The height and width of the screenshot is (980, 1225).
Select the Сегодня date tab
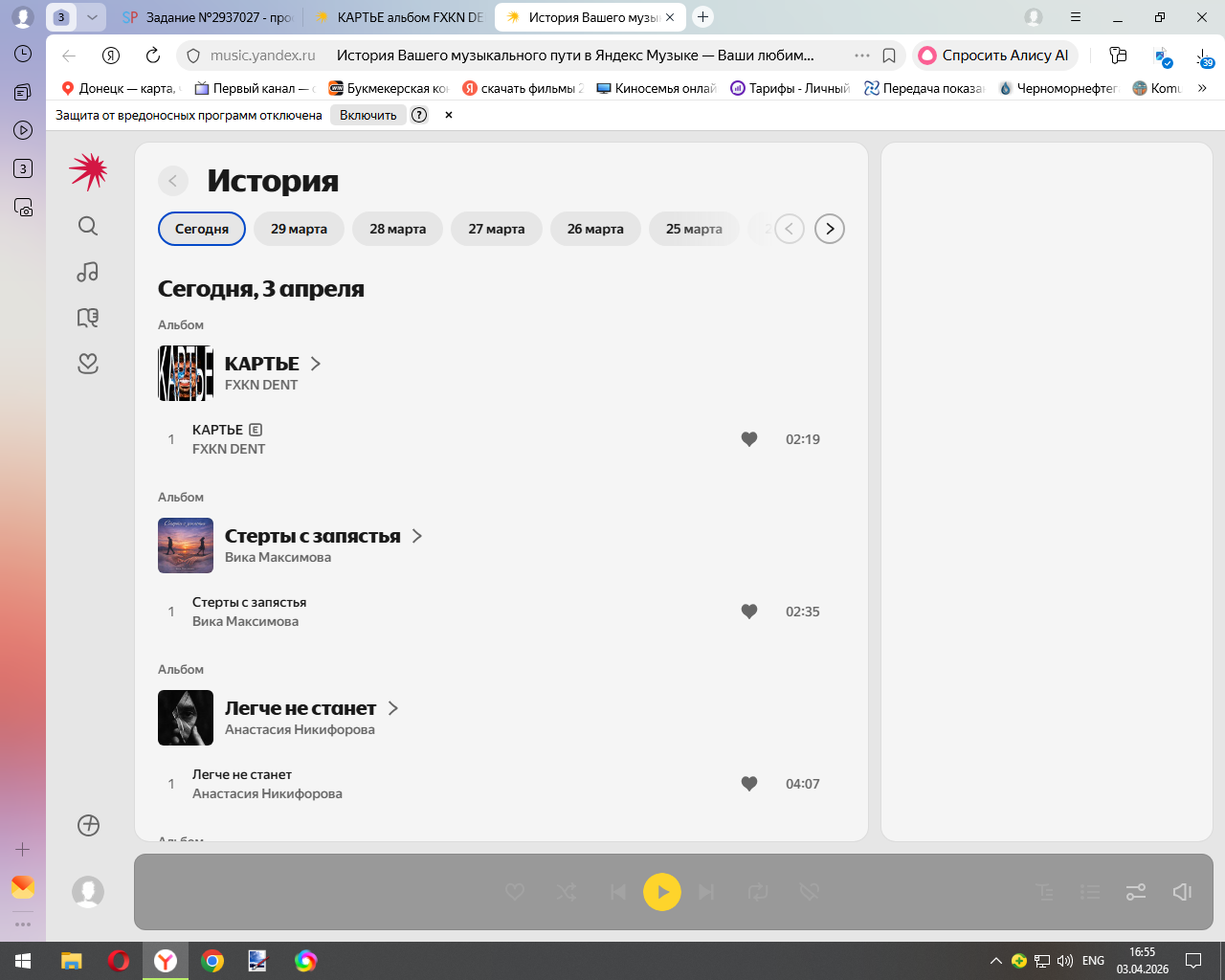(x=202, y=229)
